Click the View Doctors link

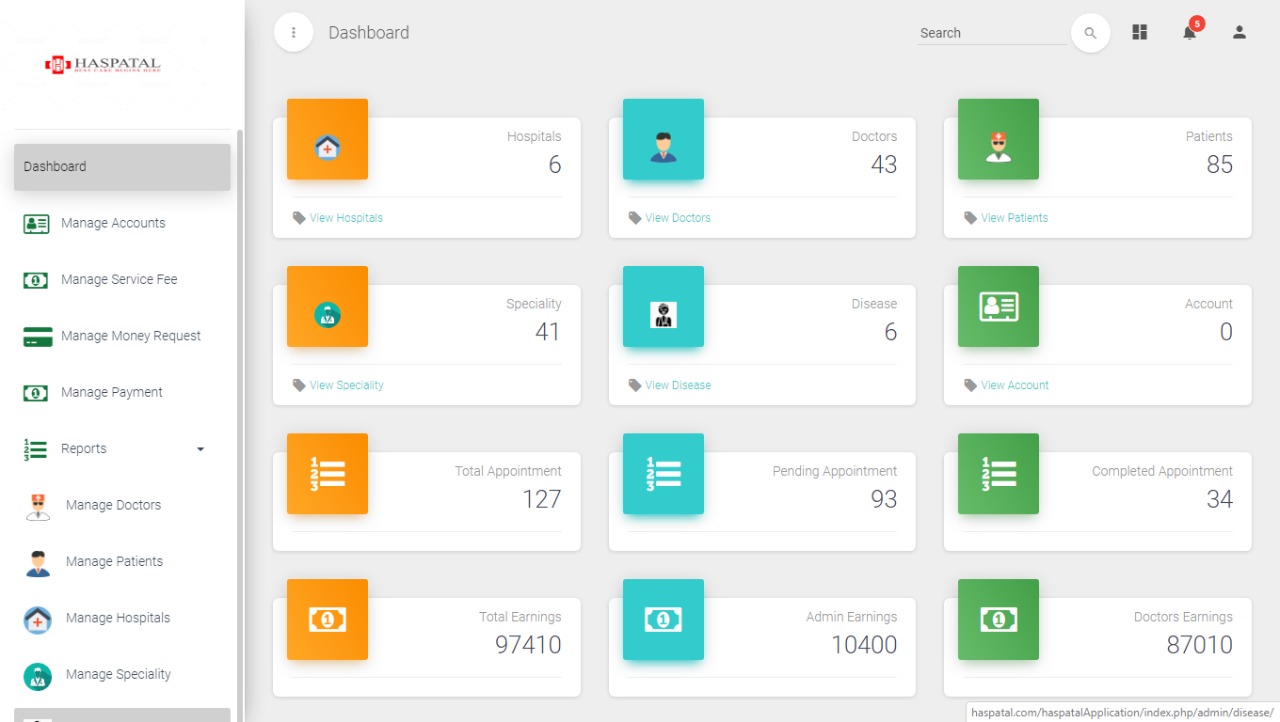tap(678, 217)
